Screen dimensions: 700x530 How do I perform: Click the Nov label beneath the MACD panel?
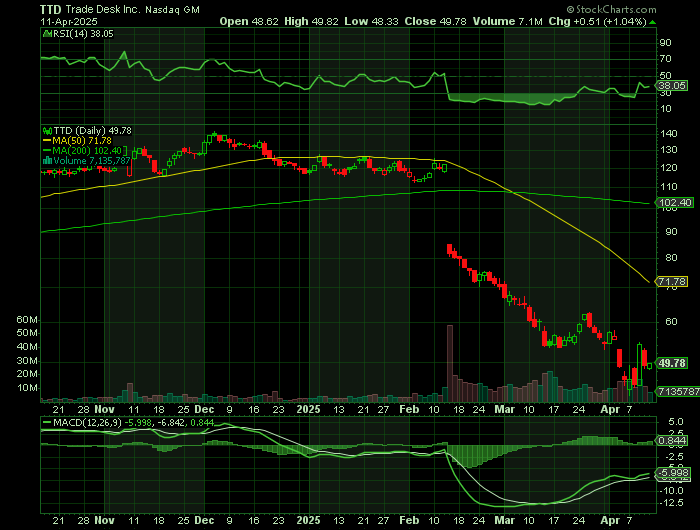[104, 520]
